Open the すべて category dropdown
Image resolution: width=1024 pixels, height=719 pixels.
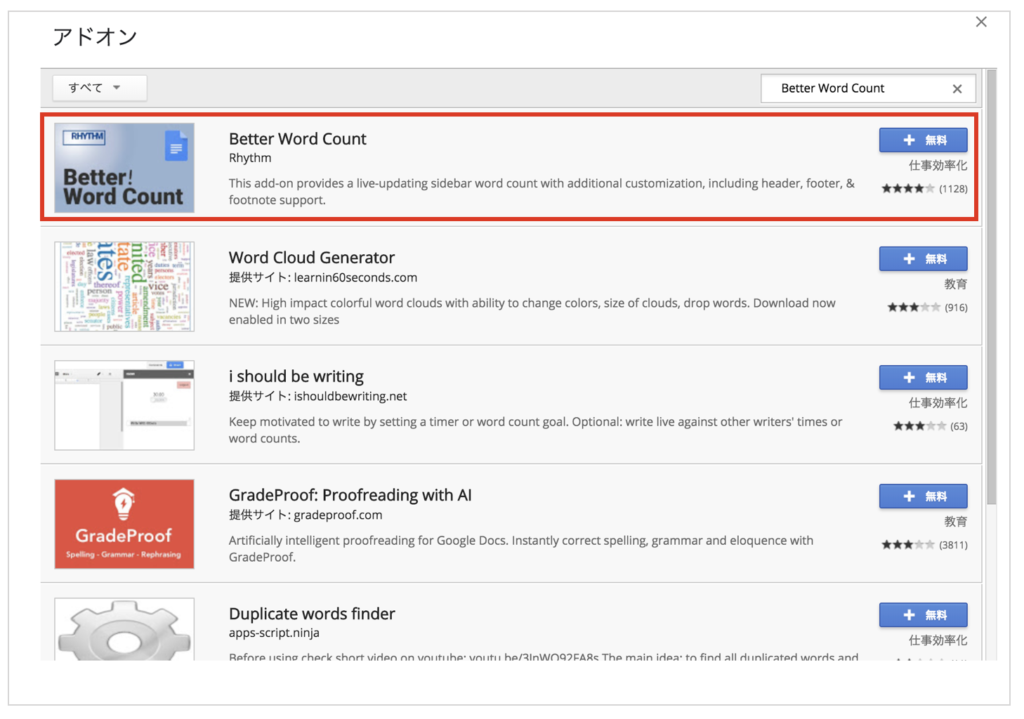[x=99, y=88]
